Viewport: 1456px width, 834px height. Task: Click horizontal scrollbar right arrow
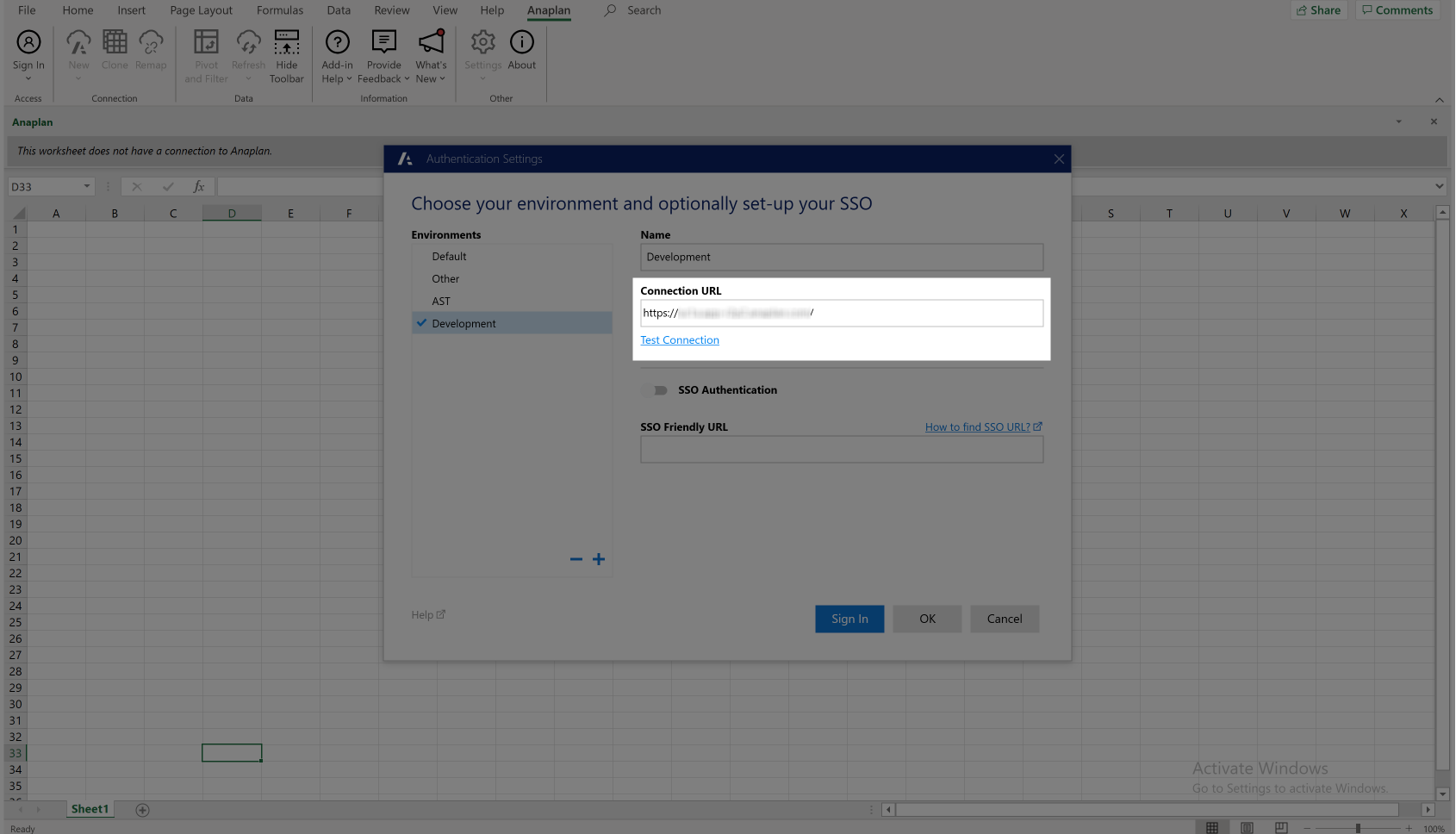tap(1428, 810)
